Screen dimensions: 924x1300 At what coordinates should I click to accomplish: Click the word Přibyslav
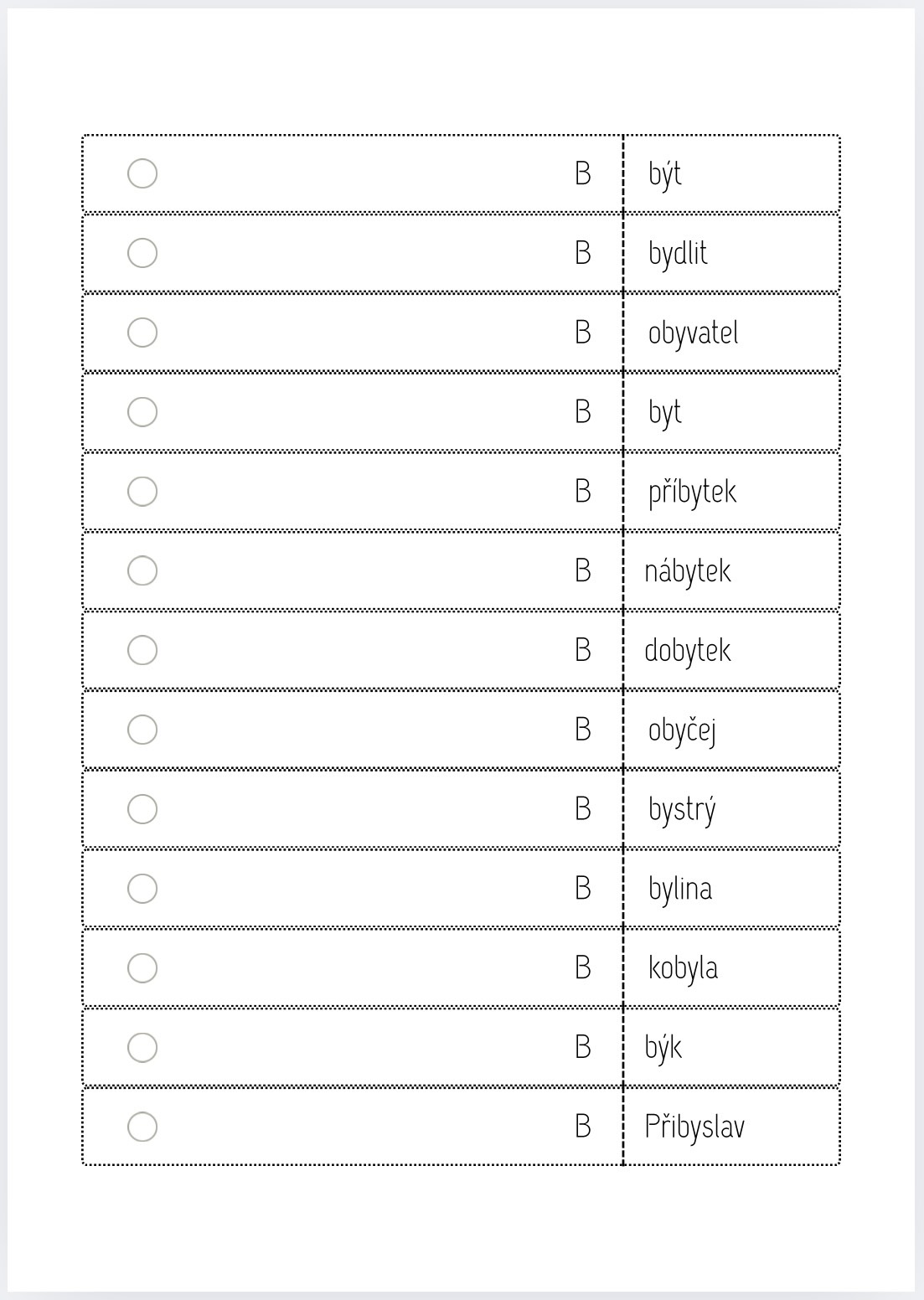pos(694,1126)
